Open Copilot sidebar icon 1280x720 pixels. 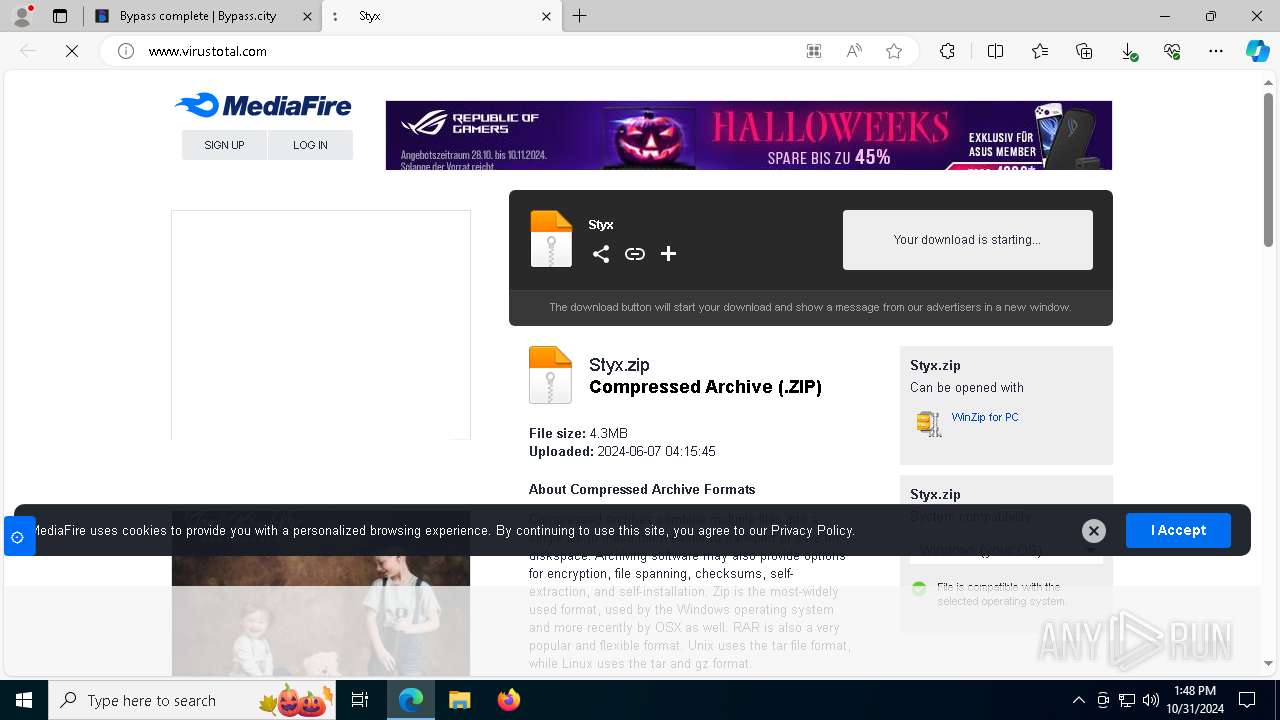pyautogui.click(x=1257, y=51)
